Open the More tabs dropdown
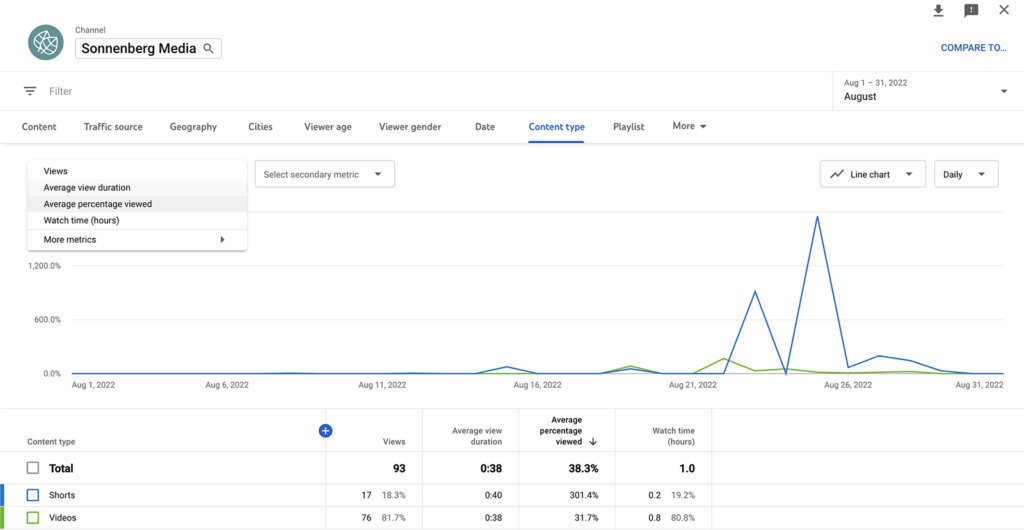This screenshot has width=1024, height=530. [689, 127]
